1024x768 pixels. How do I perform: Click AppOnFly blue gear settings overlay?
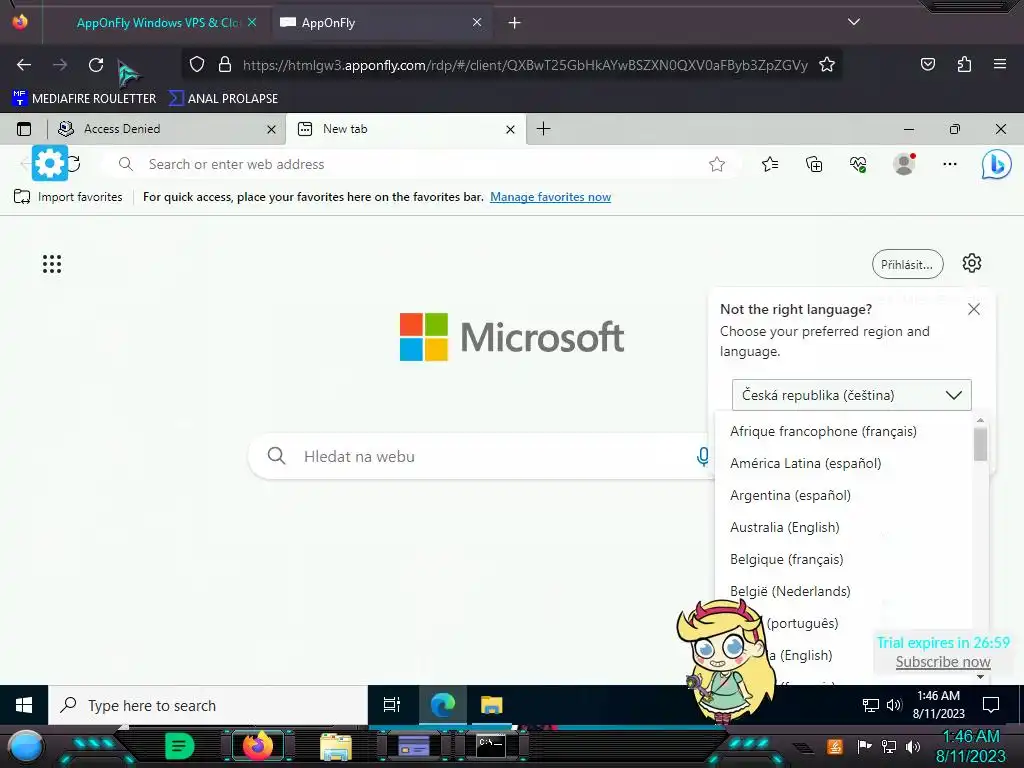click(x=50, y=163)
